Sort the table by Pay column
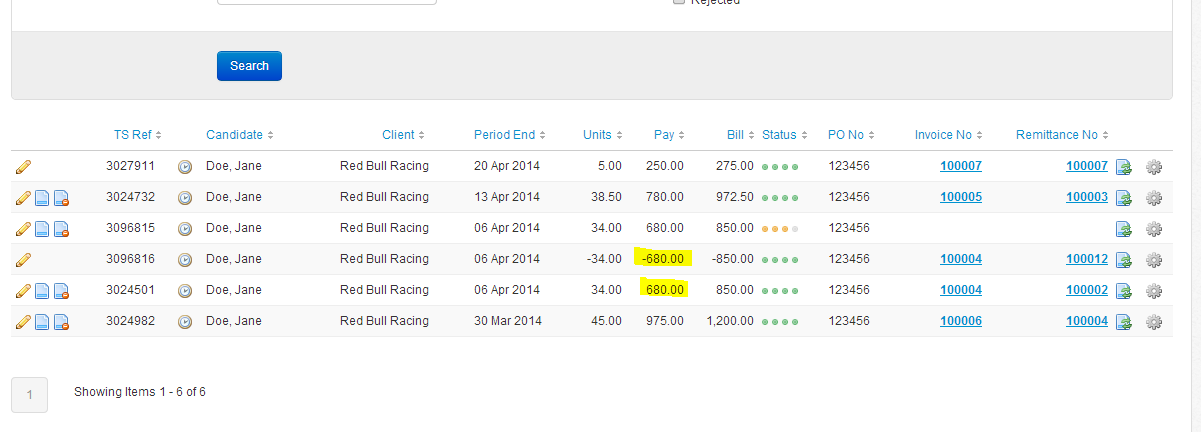 tap(669, 135)
